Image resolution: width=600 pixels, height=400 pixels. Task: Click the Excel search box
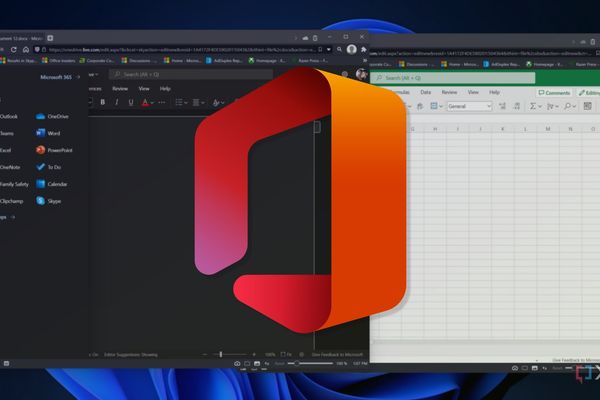click(453, 78)
